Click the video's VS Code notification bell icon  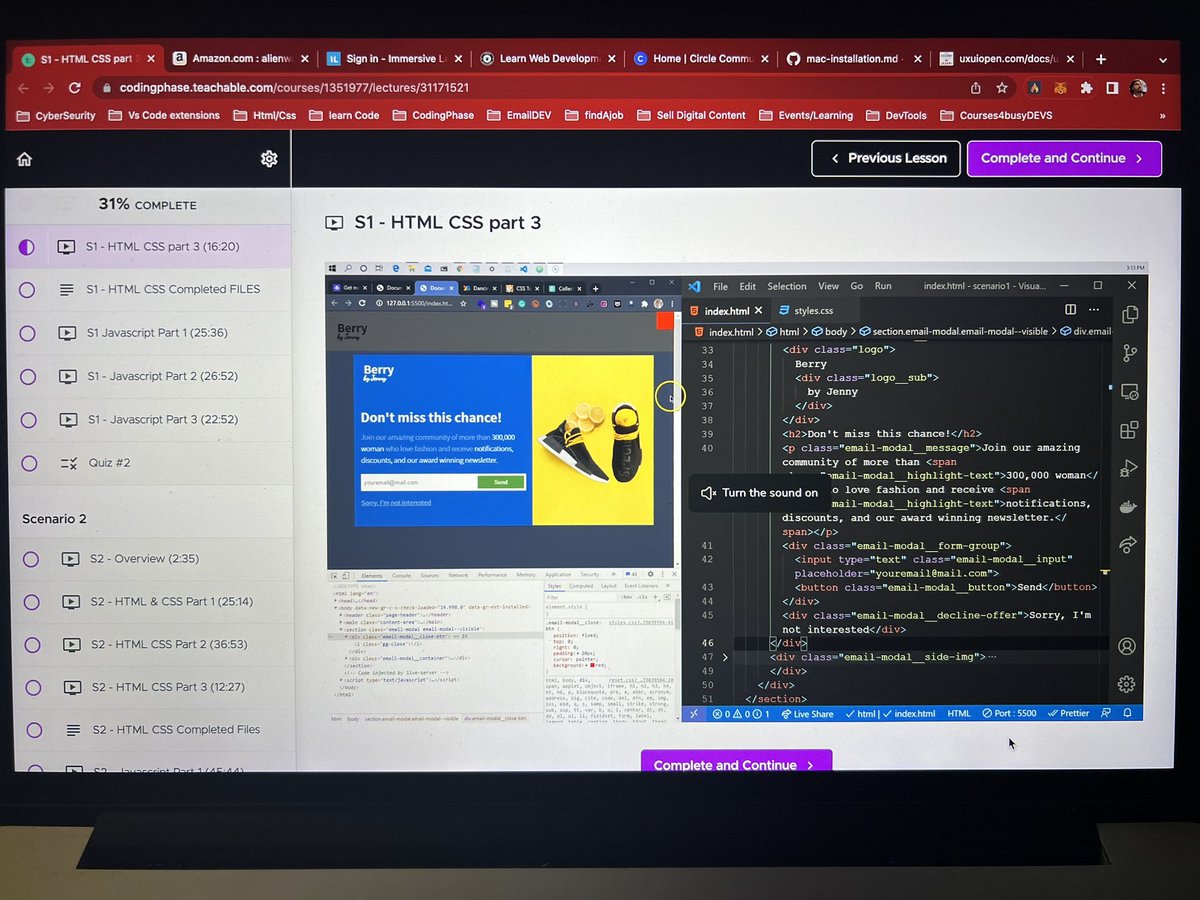[1127, 713]
